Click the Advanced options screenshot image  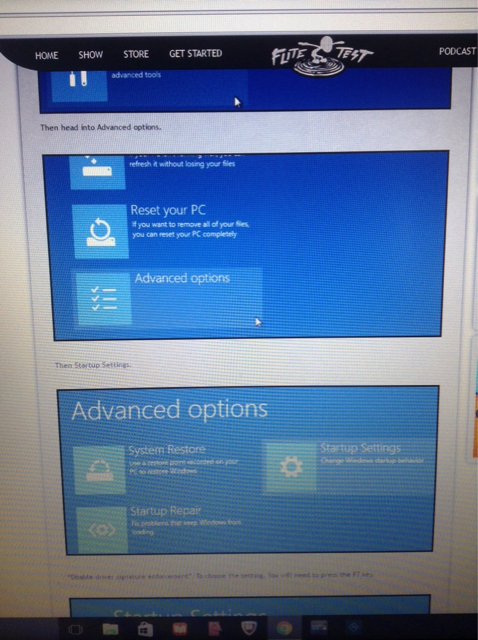coord(248,470)
